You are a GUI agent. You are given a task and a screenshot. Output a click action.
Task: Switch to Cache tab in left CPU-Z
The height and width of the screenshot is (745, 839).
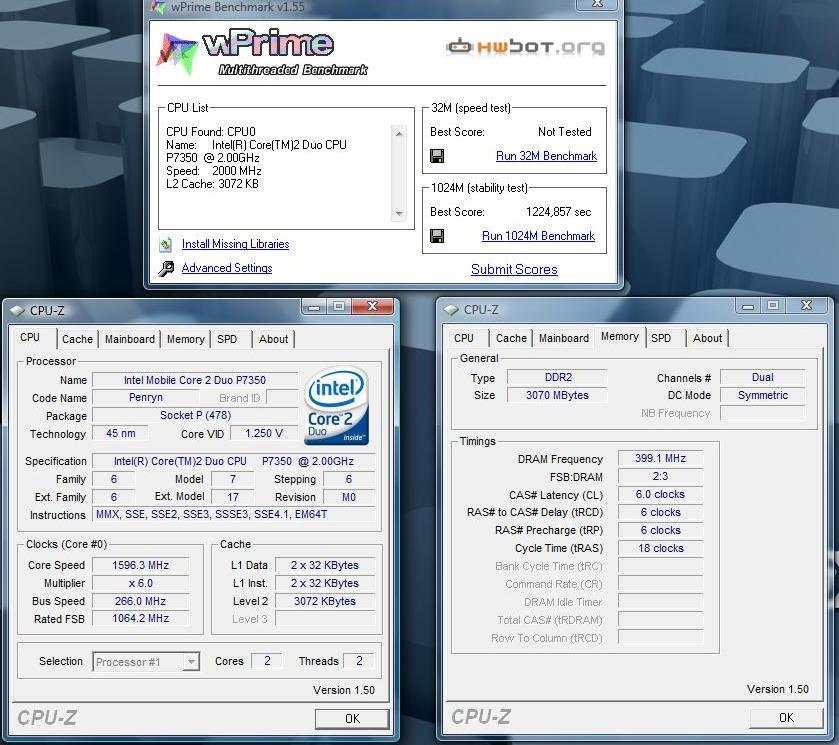[x=78, y=339]
